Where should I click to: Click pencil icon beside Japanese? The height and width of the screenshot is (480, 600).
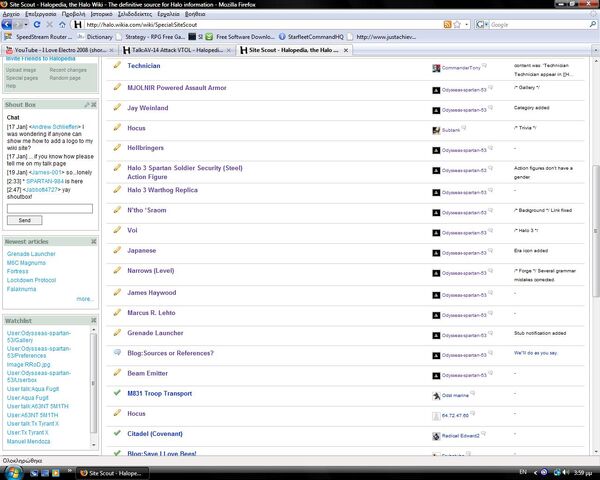pos(117,250)
